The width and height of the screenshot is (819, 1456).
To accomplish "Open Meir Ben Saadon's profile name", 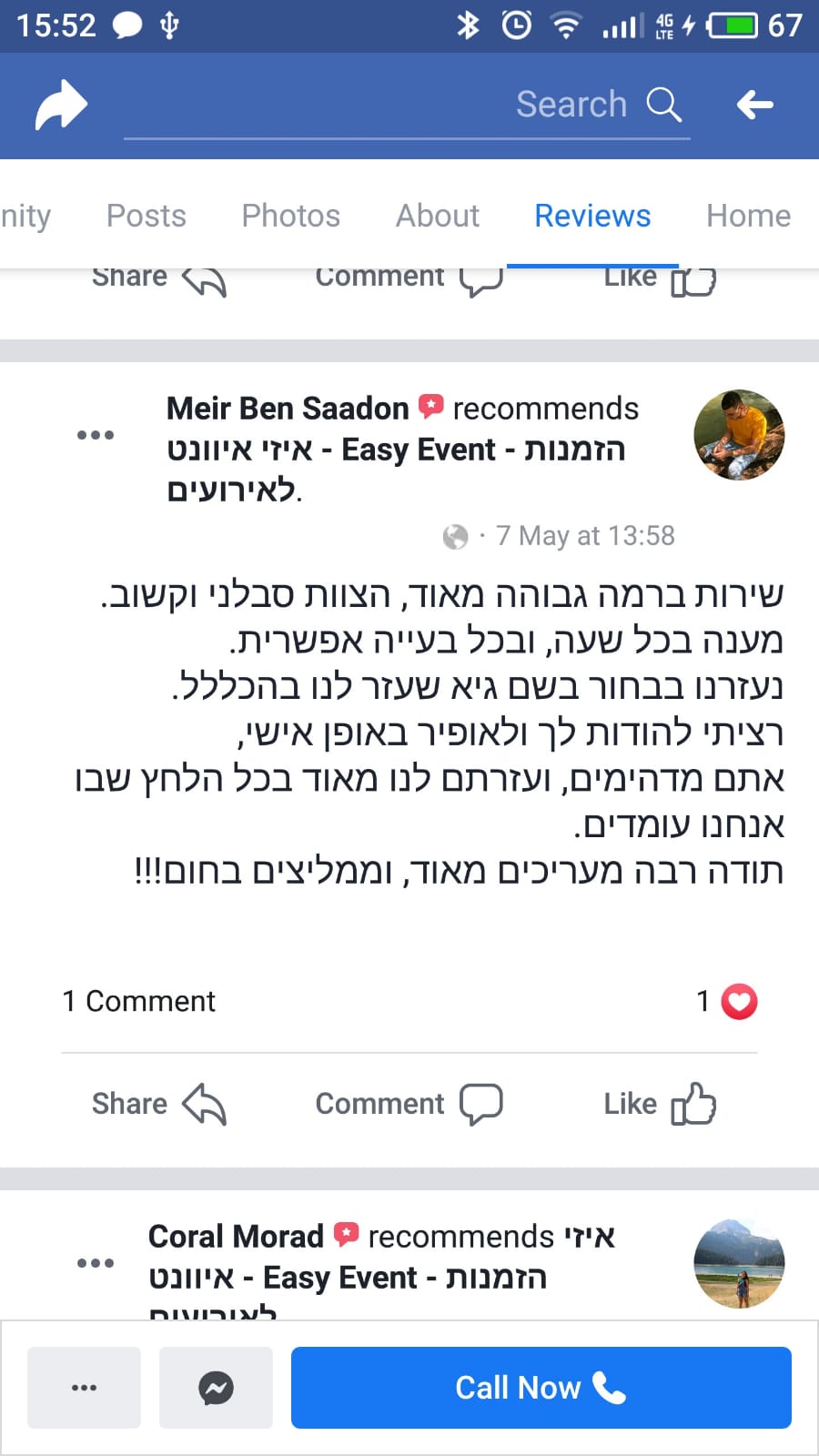I will [288, 409].
